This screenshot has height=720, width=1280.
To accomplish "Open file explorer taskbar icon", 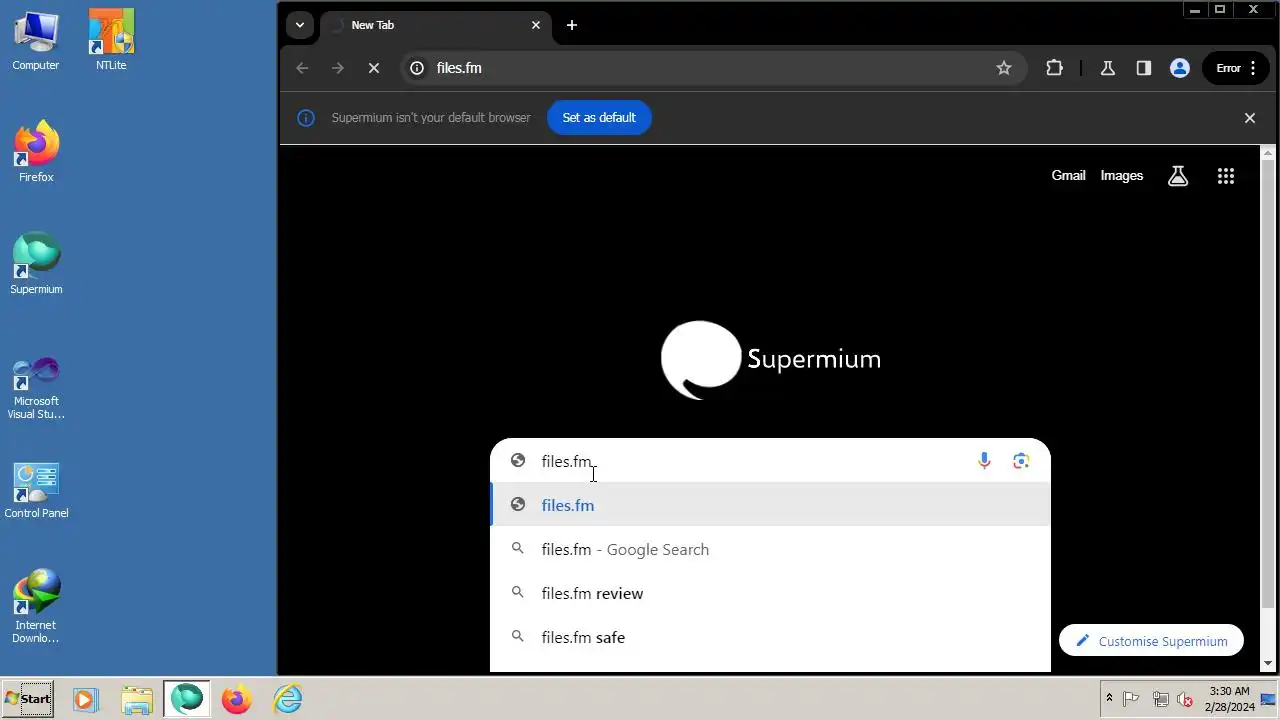I will (137, 699).
